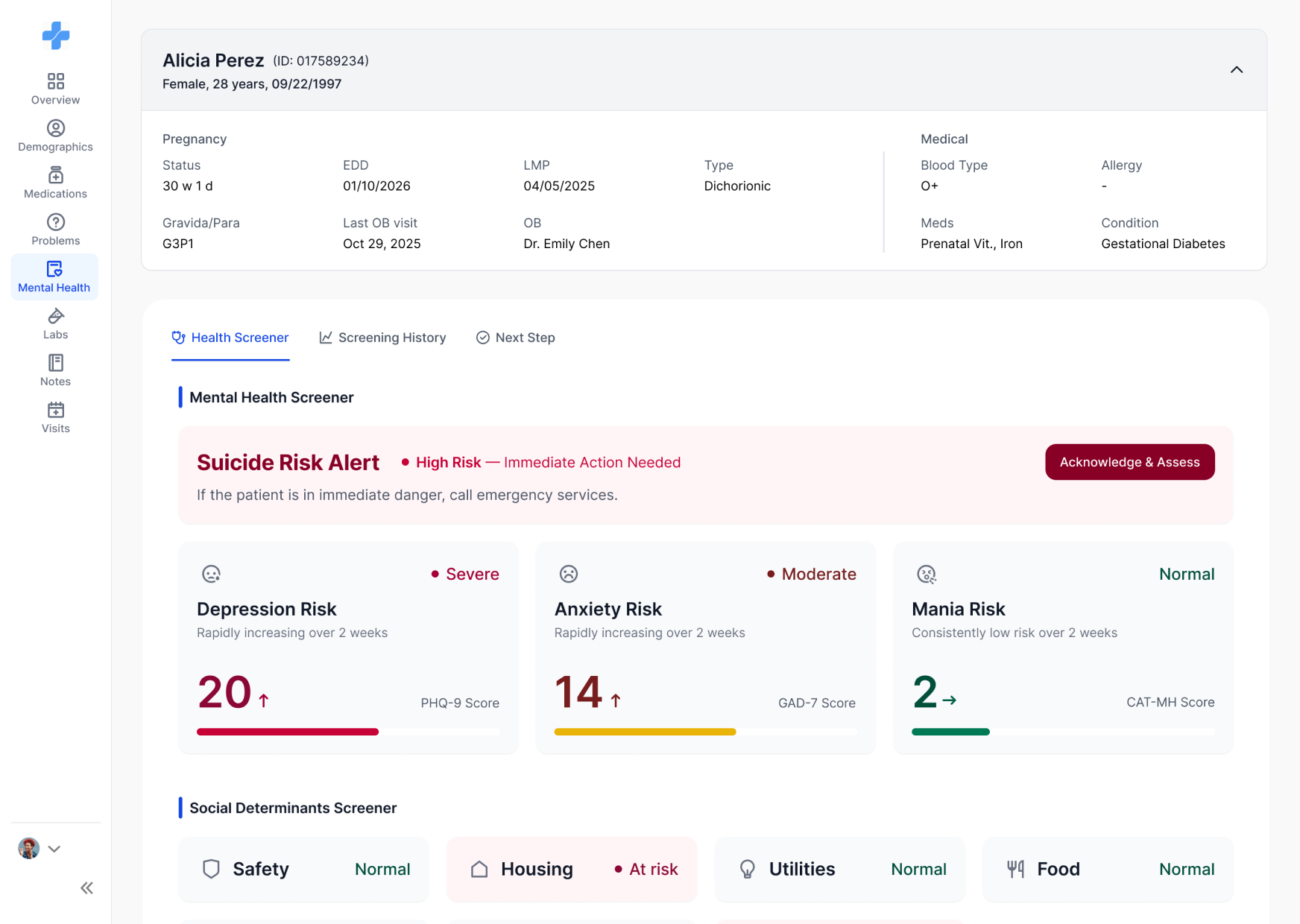Screen dimensions: 1300x924
Task: Switch to the Next Step tab
Action: click(x=516, y=338)
